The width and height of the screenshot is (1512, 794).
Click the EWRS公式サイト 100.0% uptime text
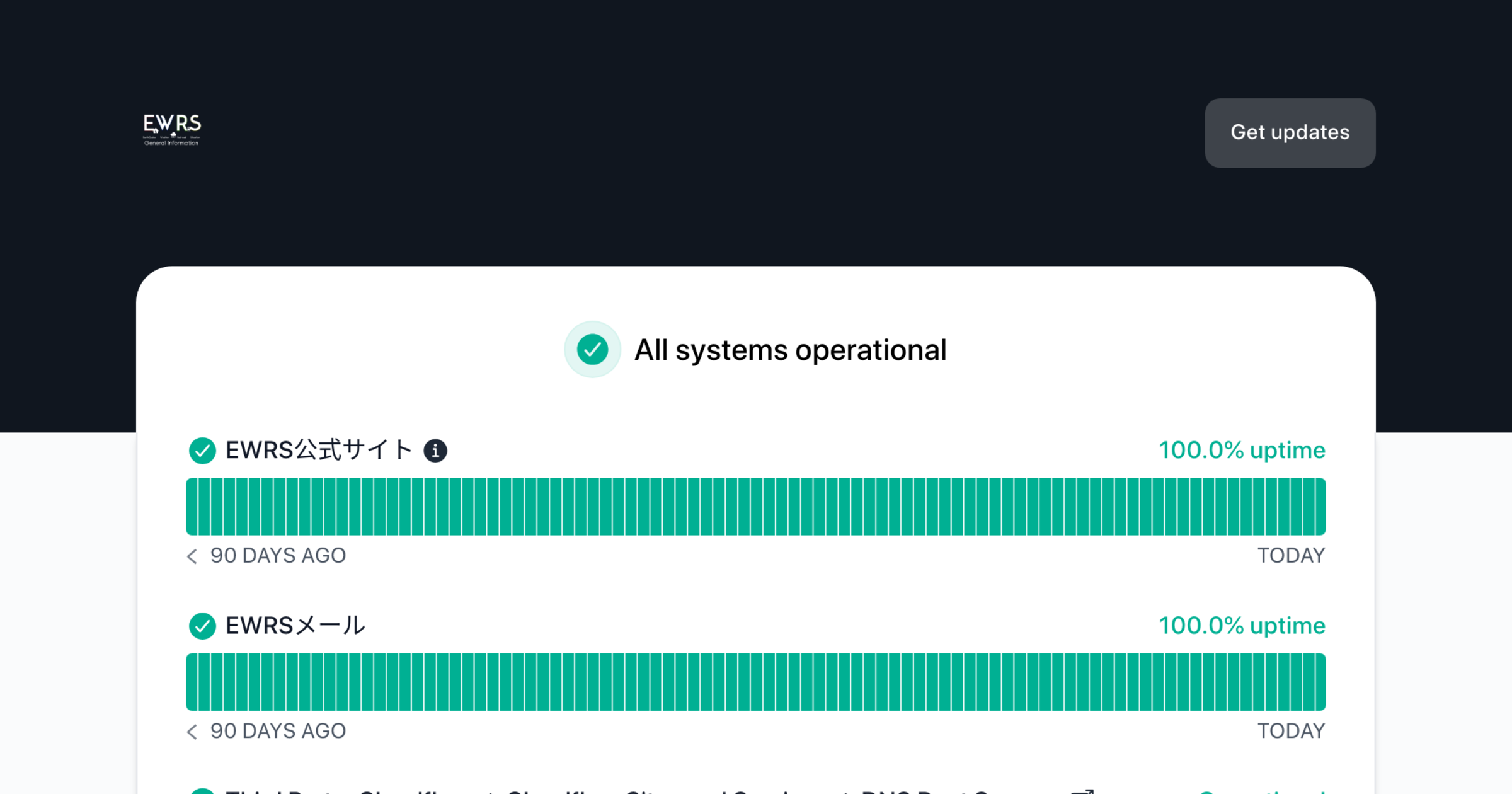point(1242,451)
